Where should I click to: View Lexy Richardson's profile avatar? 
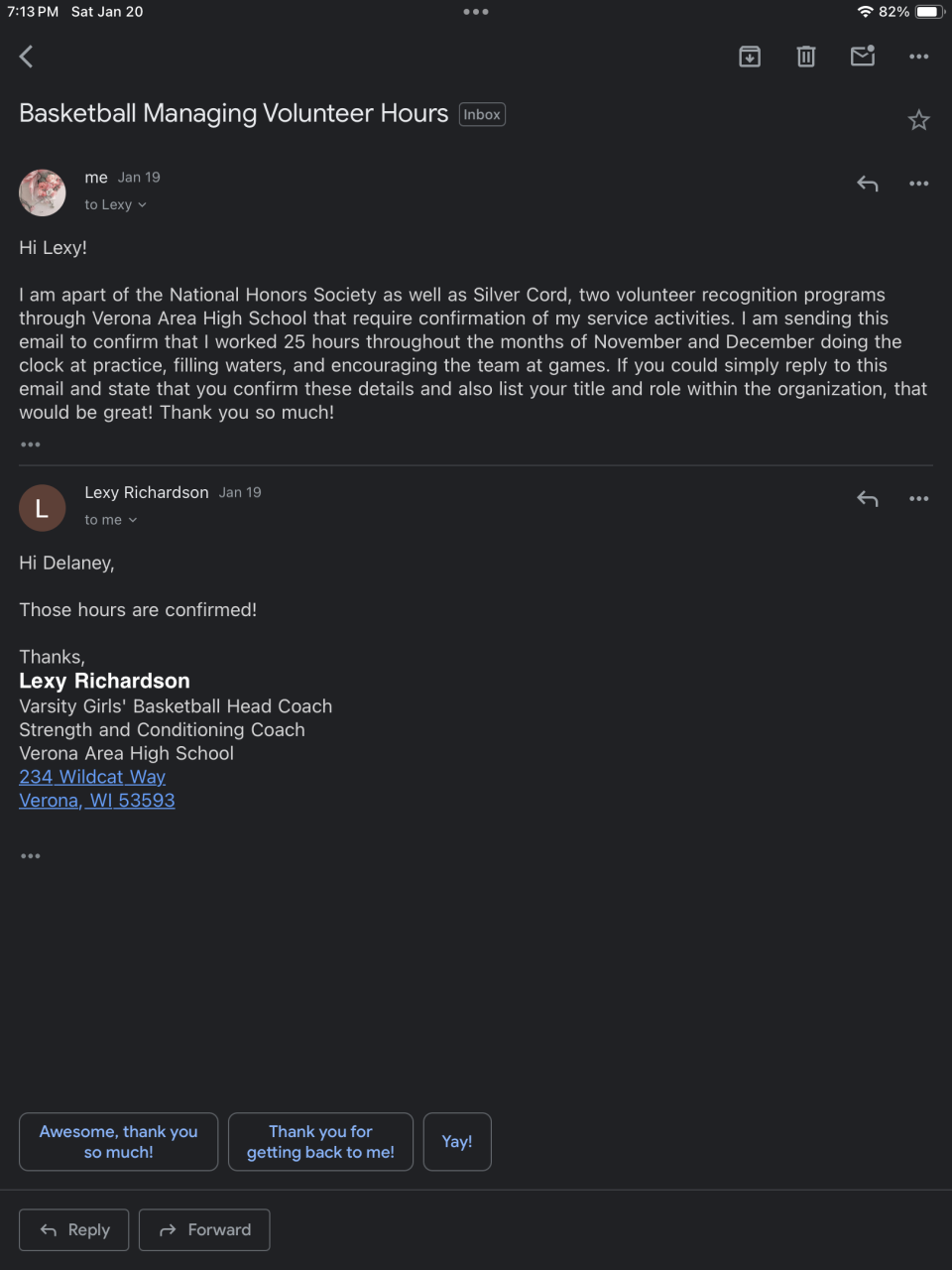[x=43, y=508]
